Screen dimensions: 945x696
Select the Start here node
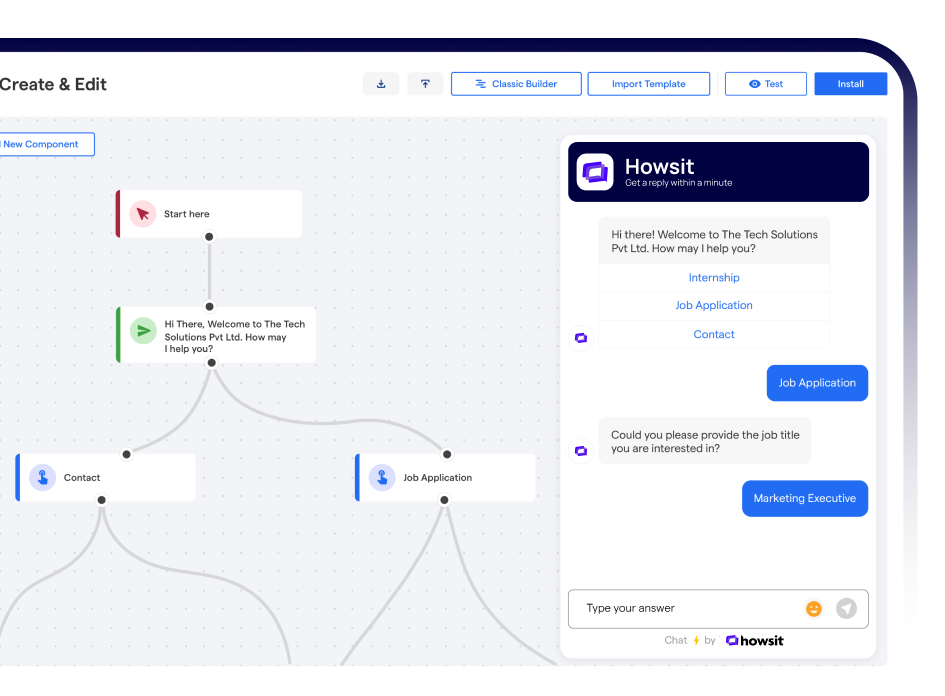pos(209,214)
